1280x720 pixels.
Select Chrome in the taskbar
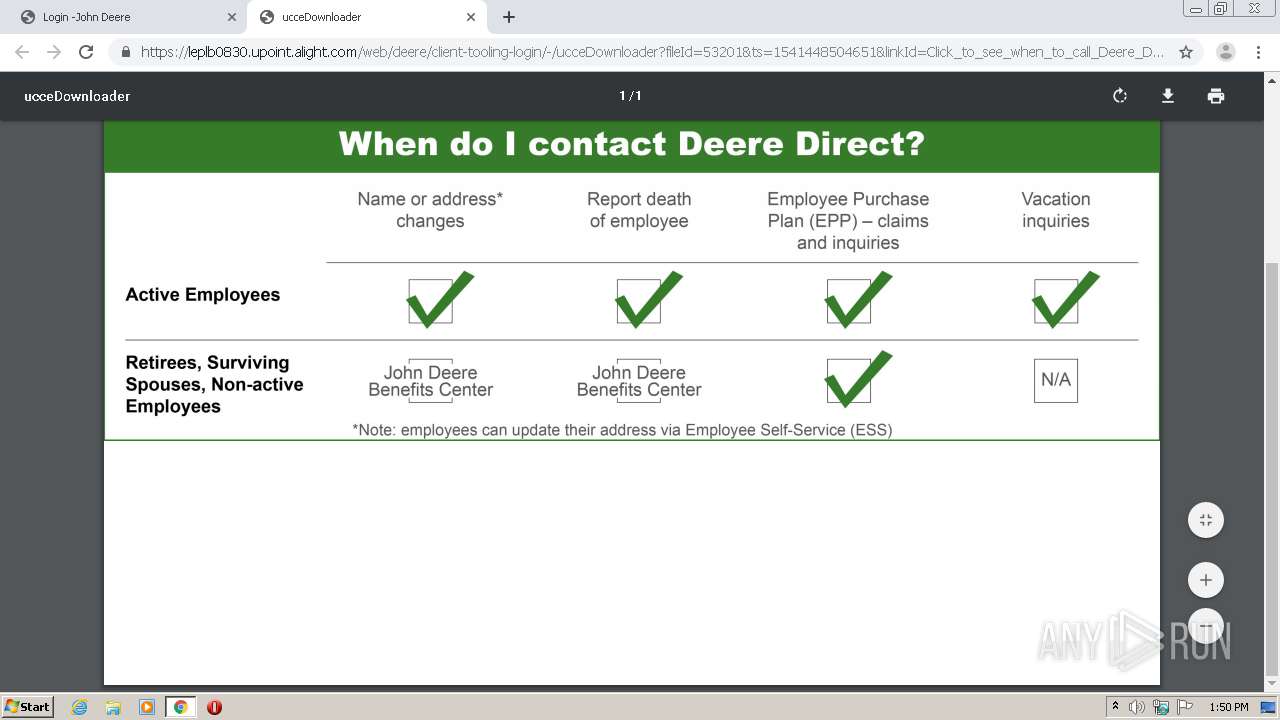(180, 707)
